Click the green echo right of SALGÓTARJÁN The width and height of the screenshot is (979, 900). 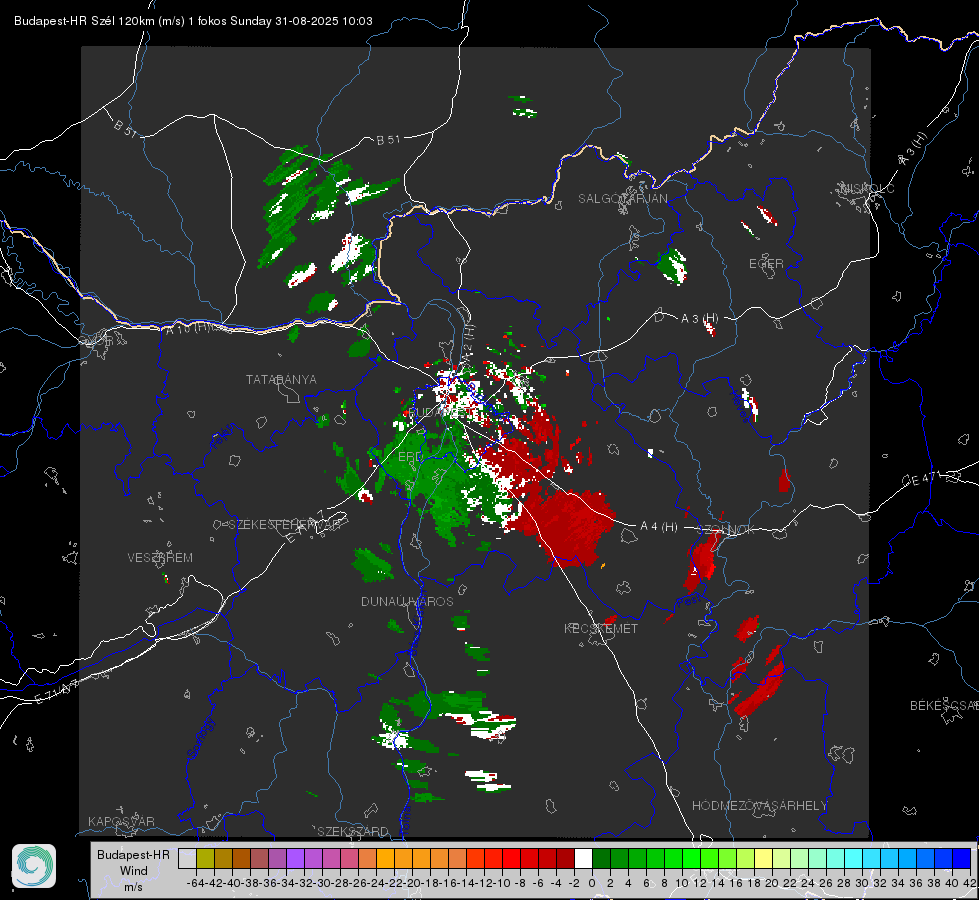(673, 265)
